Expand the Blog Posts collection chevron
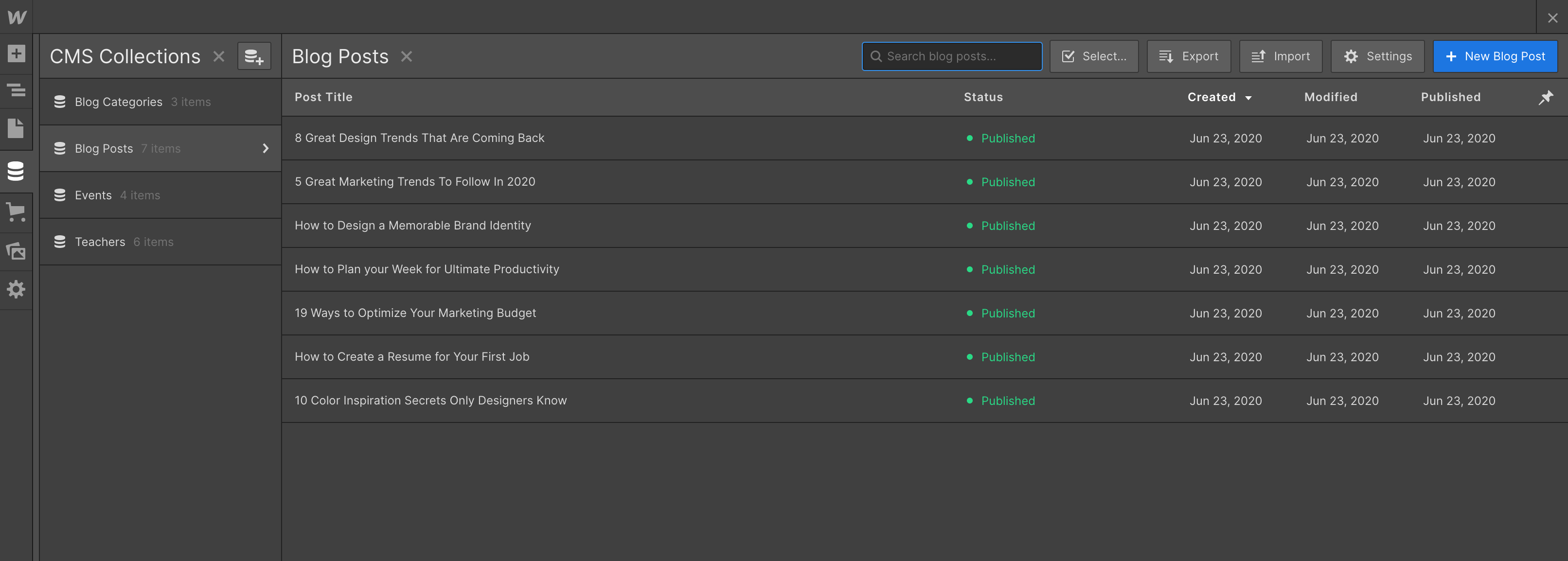Viewport: 1568px width, 561px height. 266,148
